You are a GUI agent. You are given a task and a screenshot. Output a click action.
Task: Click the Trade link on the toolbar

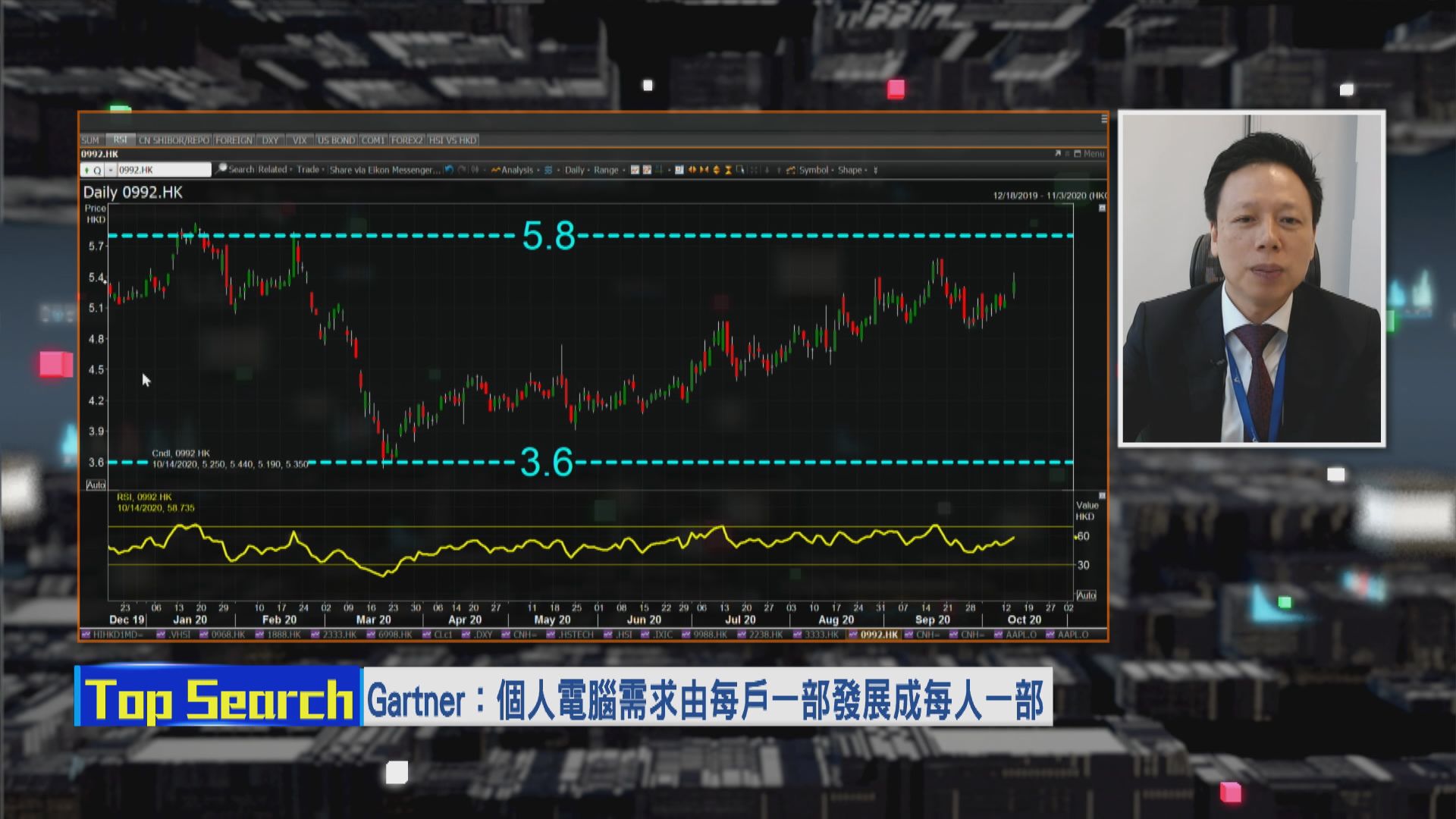tap(309, 170)
